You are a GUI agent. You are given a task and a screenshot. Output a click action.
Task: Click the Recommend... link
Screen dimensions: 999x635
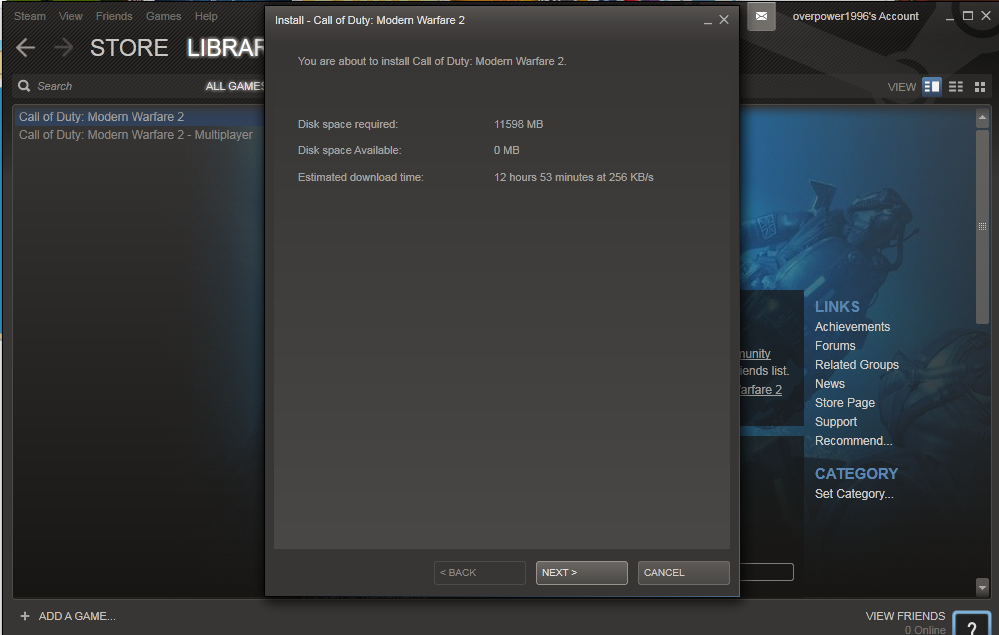coord(854,441)
